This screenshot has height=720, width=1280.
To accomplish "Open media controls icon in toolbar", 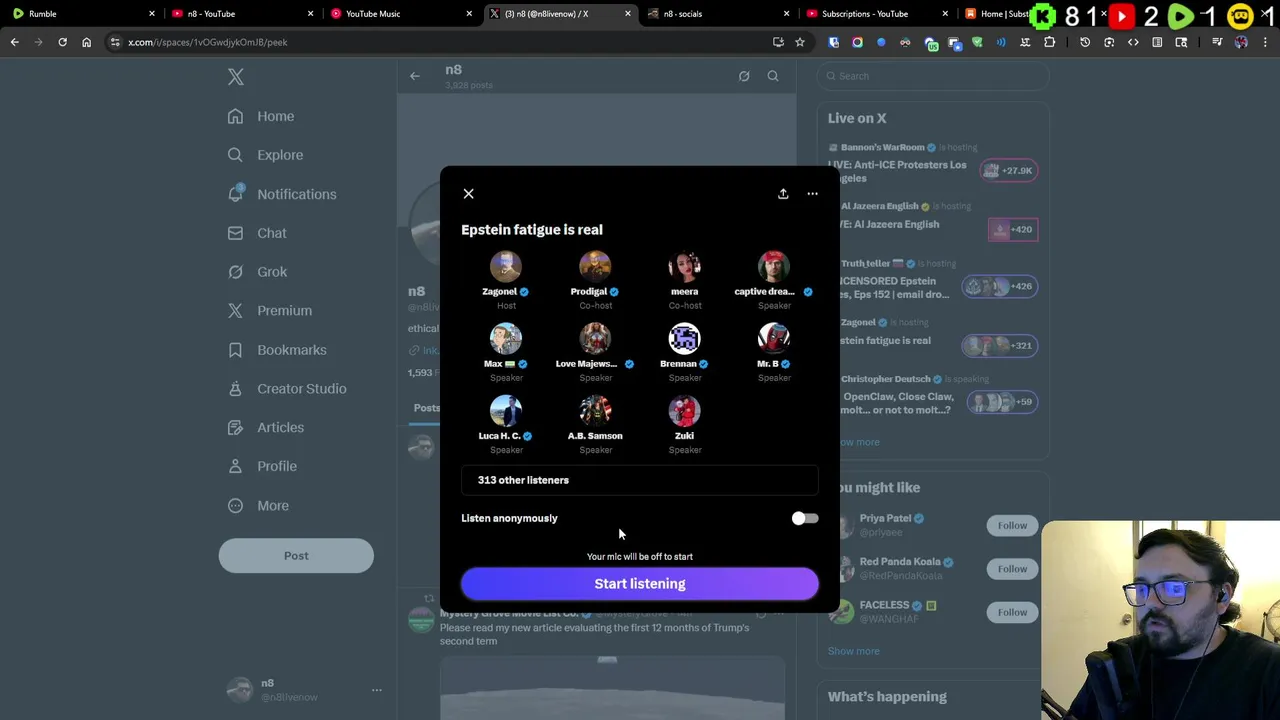I will [x=1217, y=42].
